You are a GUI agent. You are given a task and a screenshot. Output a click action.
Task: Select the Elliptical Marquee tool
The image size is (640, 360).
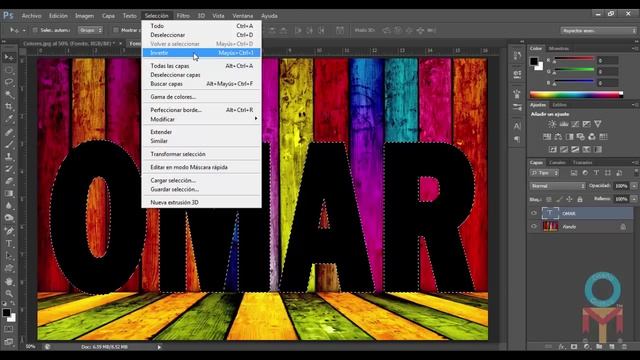coord(9,70)
